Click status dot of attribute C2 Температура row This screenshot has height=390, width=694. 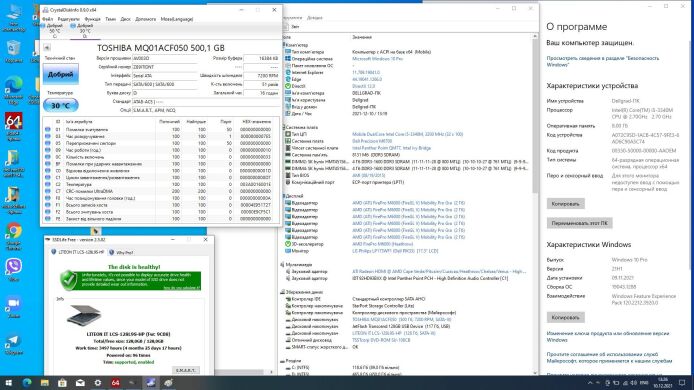click(48, 185)
